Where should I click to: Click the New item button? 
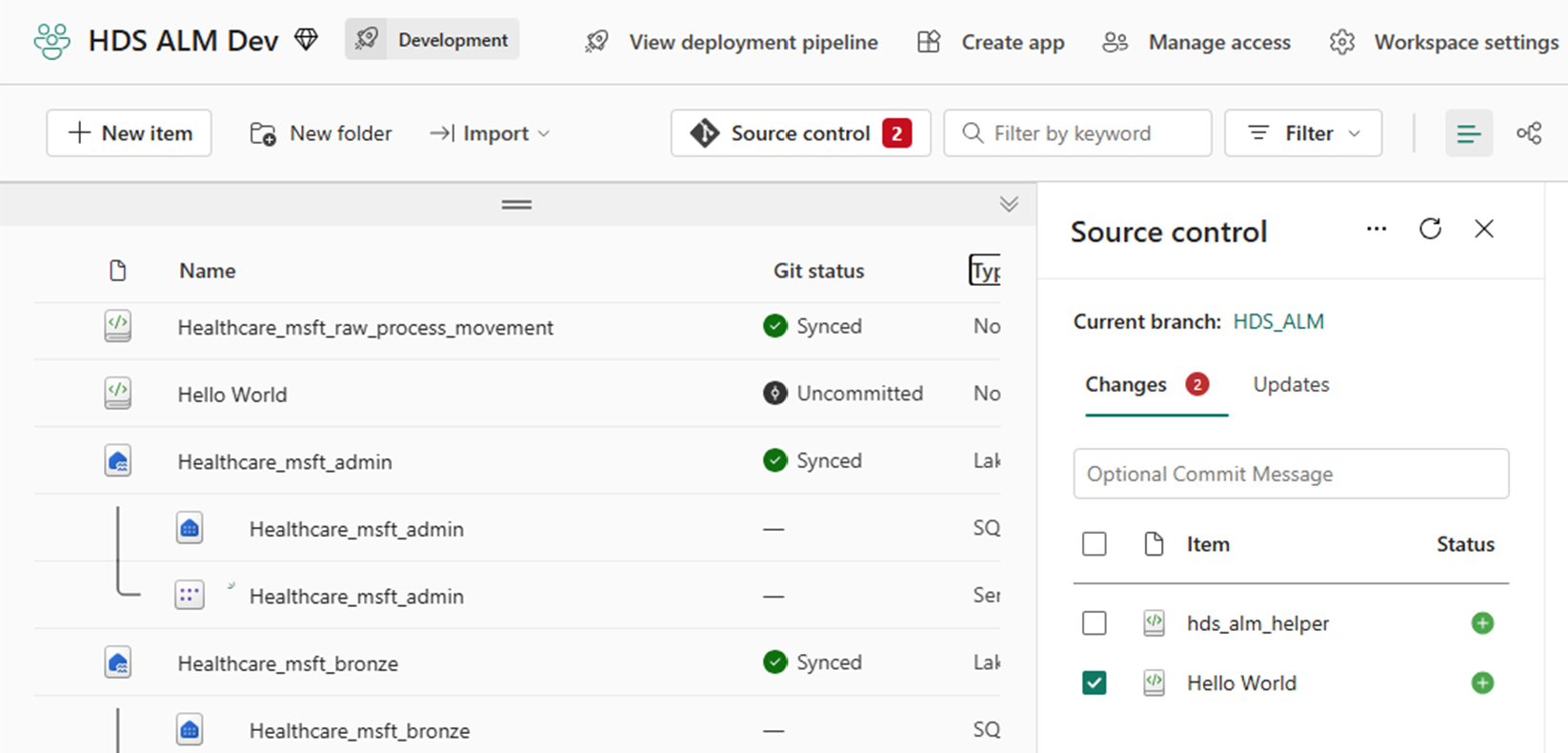[130, 133]
